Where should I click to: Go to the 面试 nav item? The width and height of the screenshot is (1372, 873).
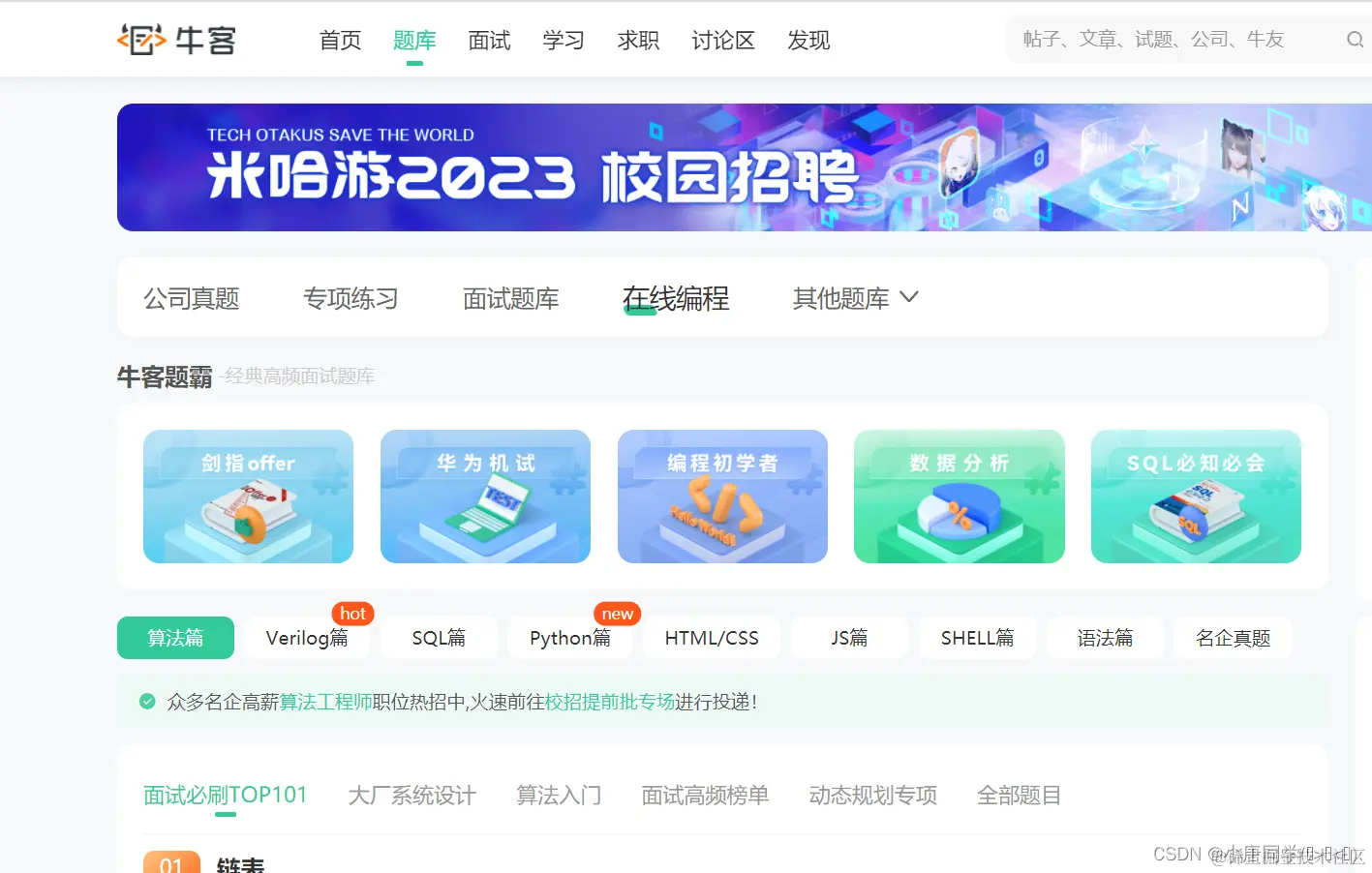[489, 41]
